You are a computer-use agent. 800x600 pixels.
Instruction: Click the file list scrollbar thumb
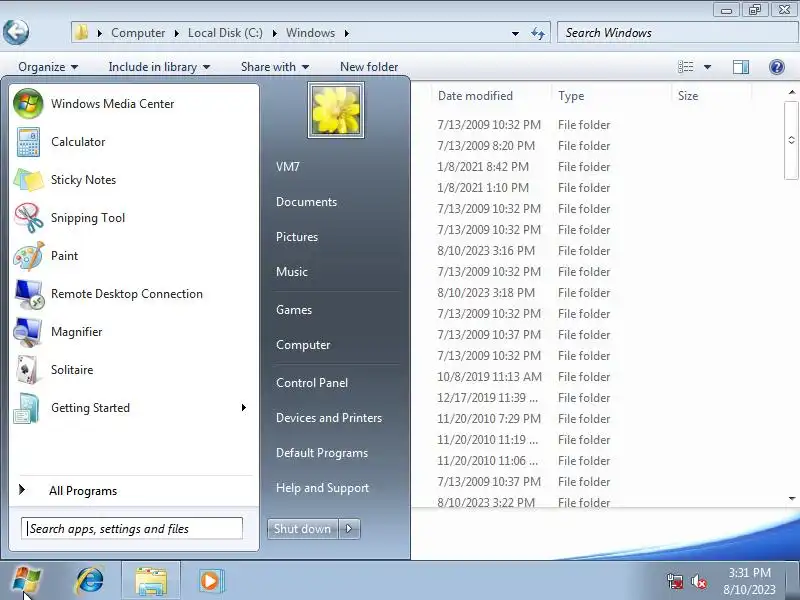tap(791, 140)
